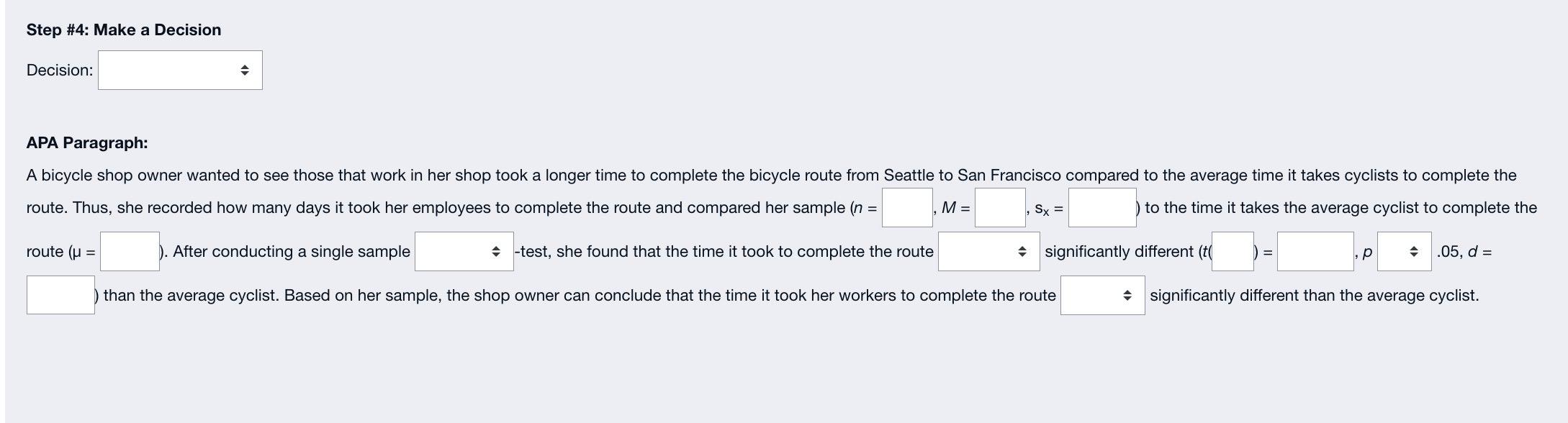This screenshot has height=423, width=1568.
Task: Open dropdown before "significantly different (t("
Action: tap(988, 252)
